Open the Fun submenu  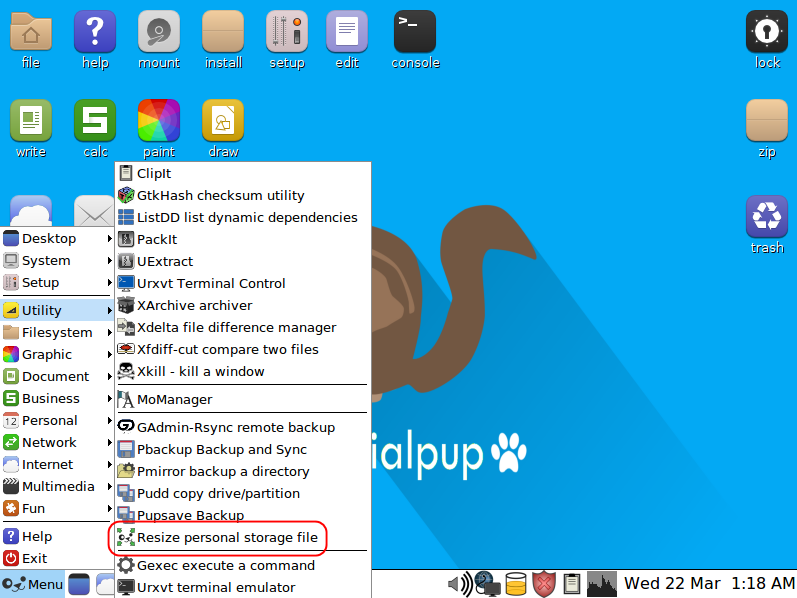point(57,509)
